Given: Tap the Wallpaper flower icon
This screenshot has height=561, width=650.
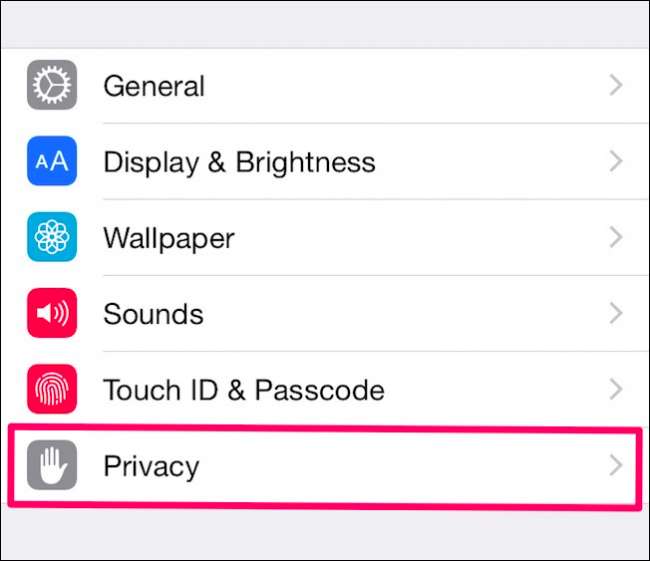Looking at the screenshot, I should 51,238.
